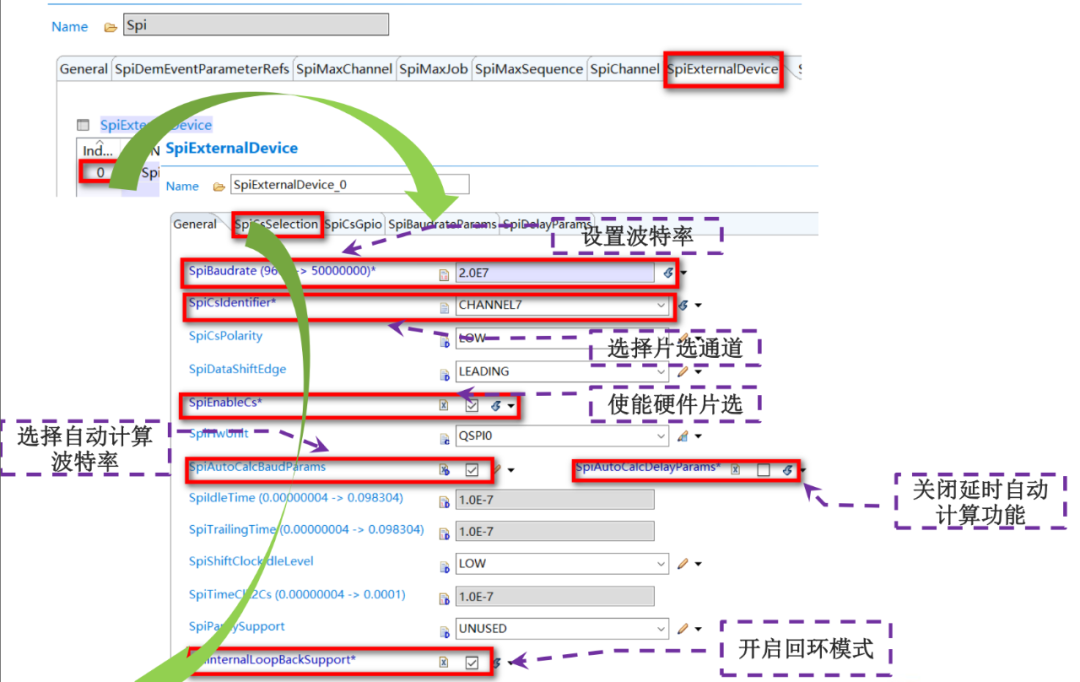The height and width of the screenshot is (682, 1080).
Task: Click the SpiBaudrate value type icon
Action: point(444,274)
